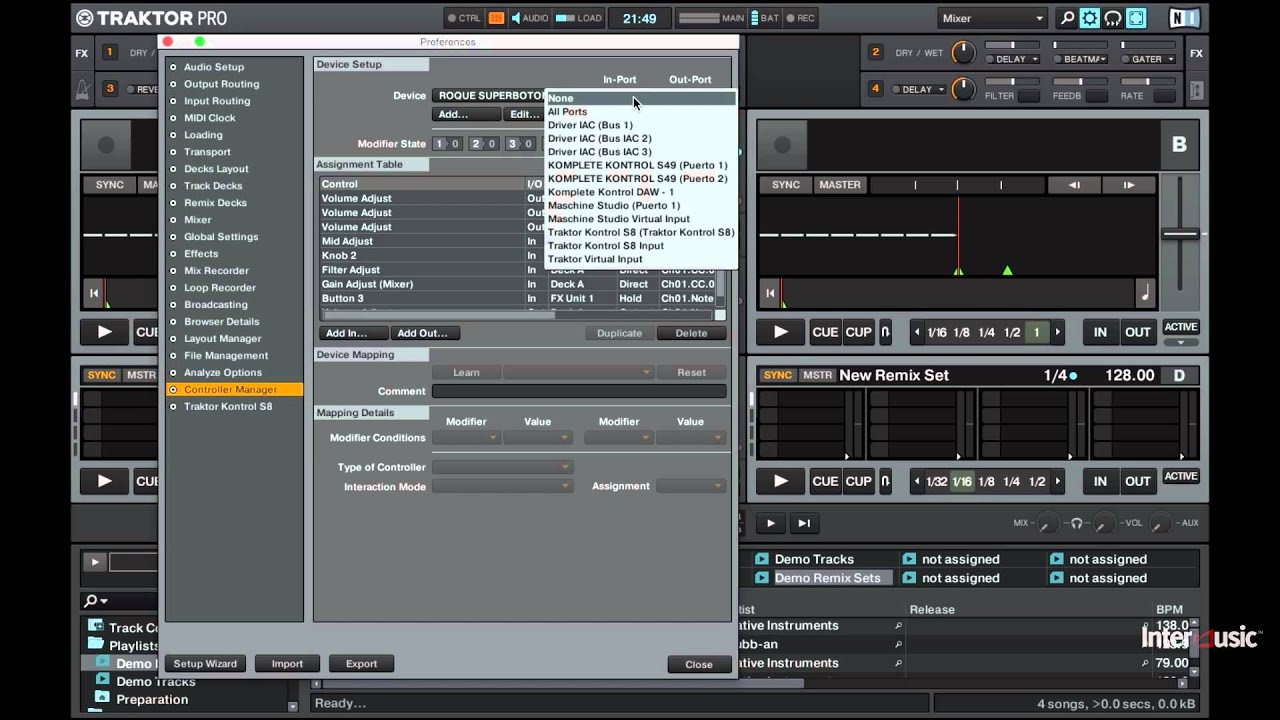Adjust the FEEDB slider in FX 4
This screenshot has width=1280, height=720.
[x=1080, y=82]
